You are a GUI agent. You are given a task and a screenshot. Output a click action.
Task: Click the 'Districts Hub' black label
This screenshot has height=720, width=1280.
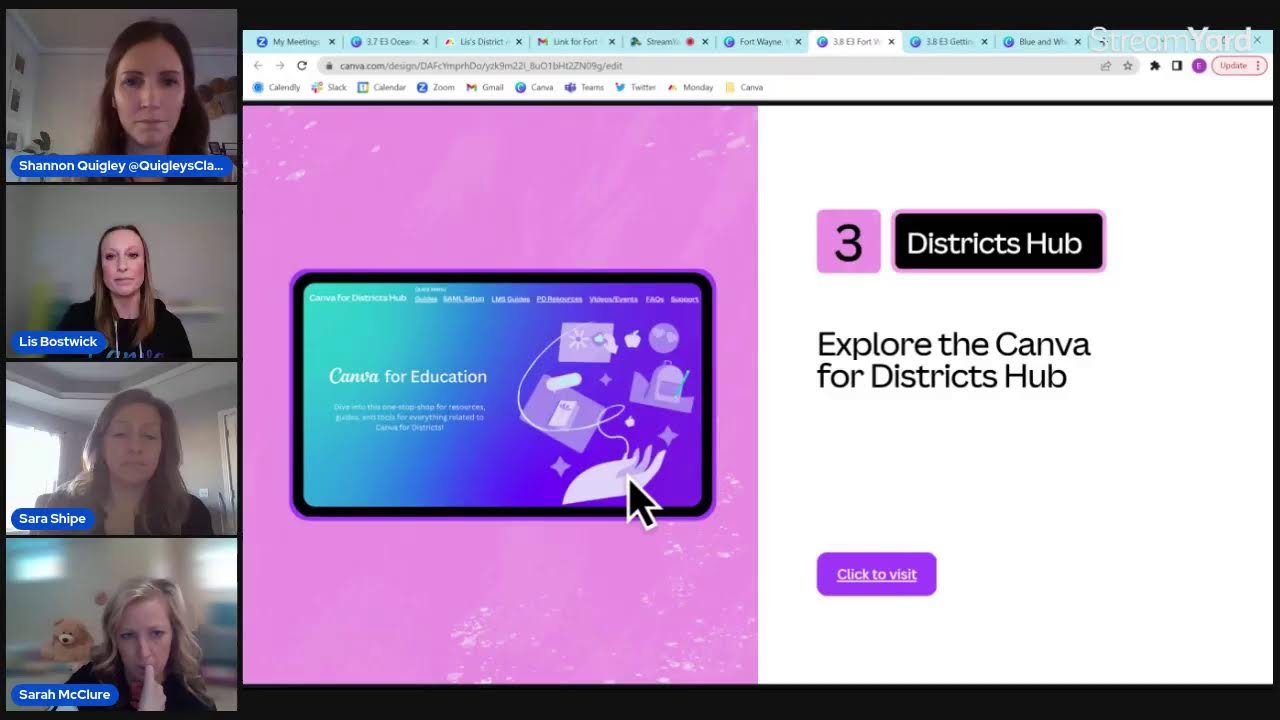(x=998, y=242)
